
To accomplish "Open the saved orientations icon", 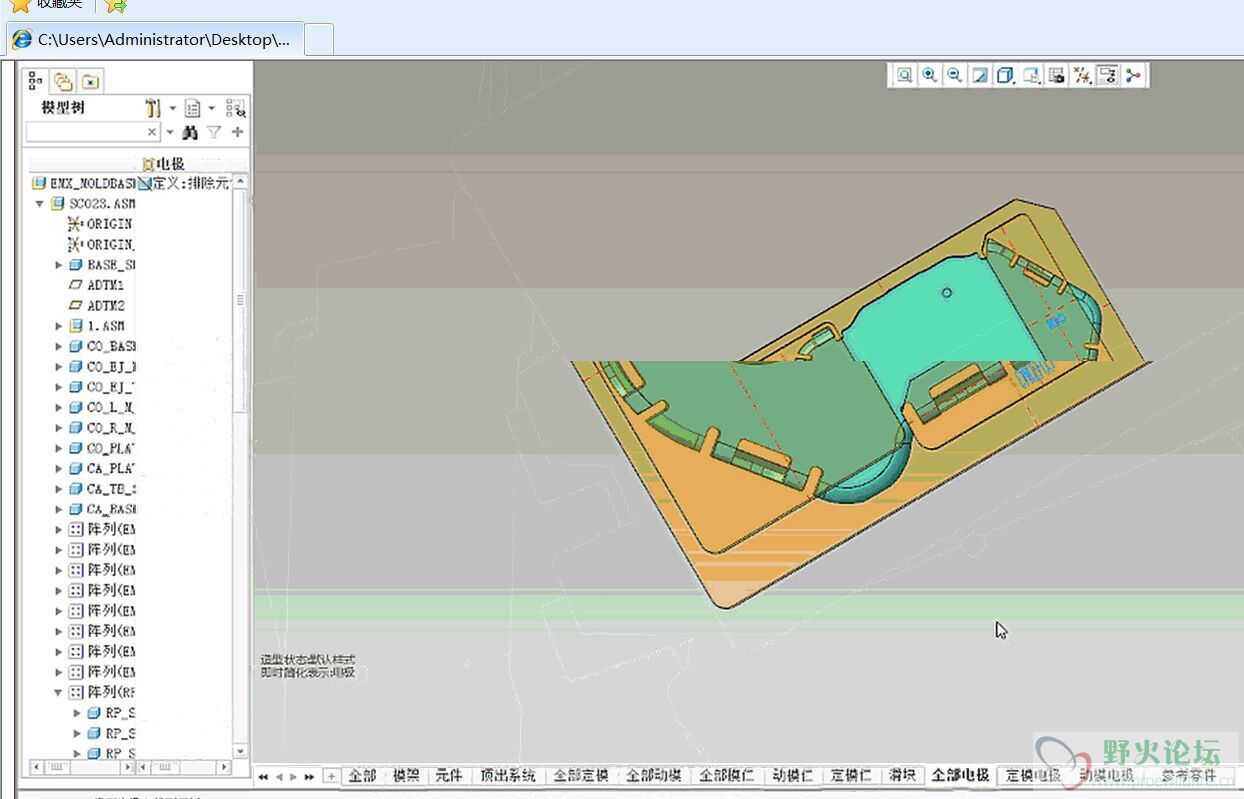I will click(x=1031, y=75).
